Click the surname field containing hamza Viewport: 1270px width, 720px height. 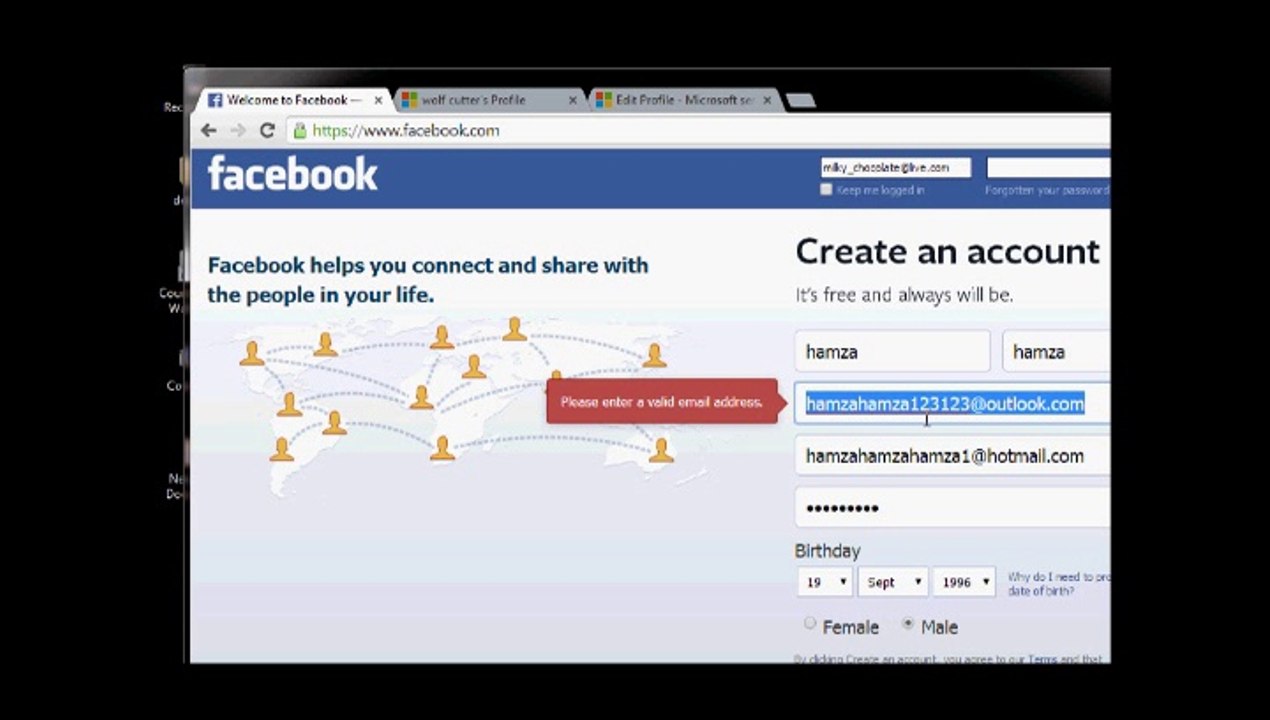pyautogui.click(x=1056, y=352)
